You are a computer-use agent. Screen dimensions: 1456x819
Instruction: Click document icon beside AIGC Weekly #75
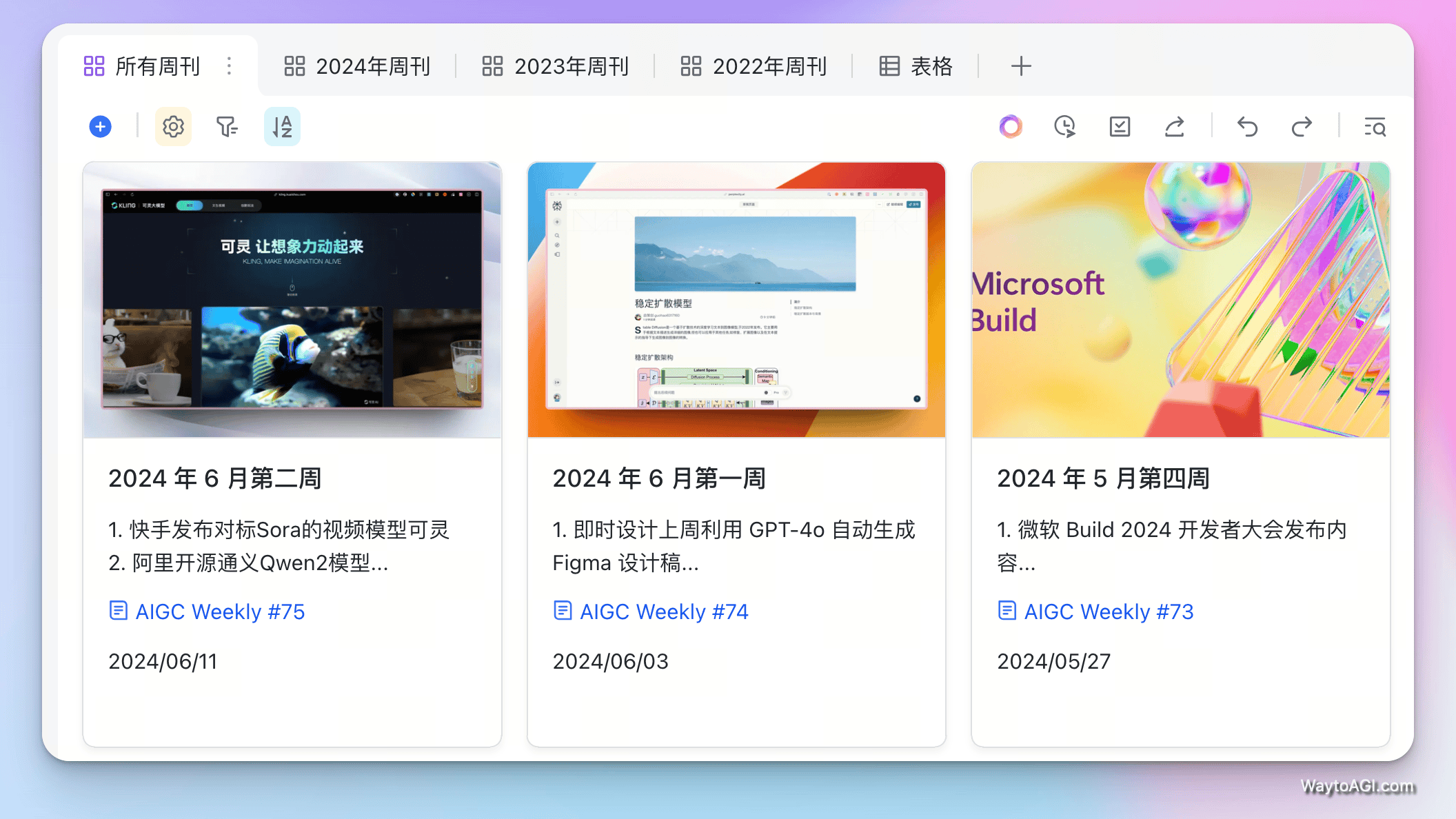coord(119,611)
